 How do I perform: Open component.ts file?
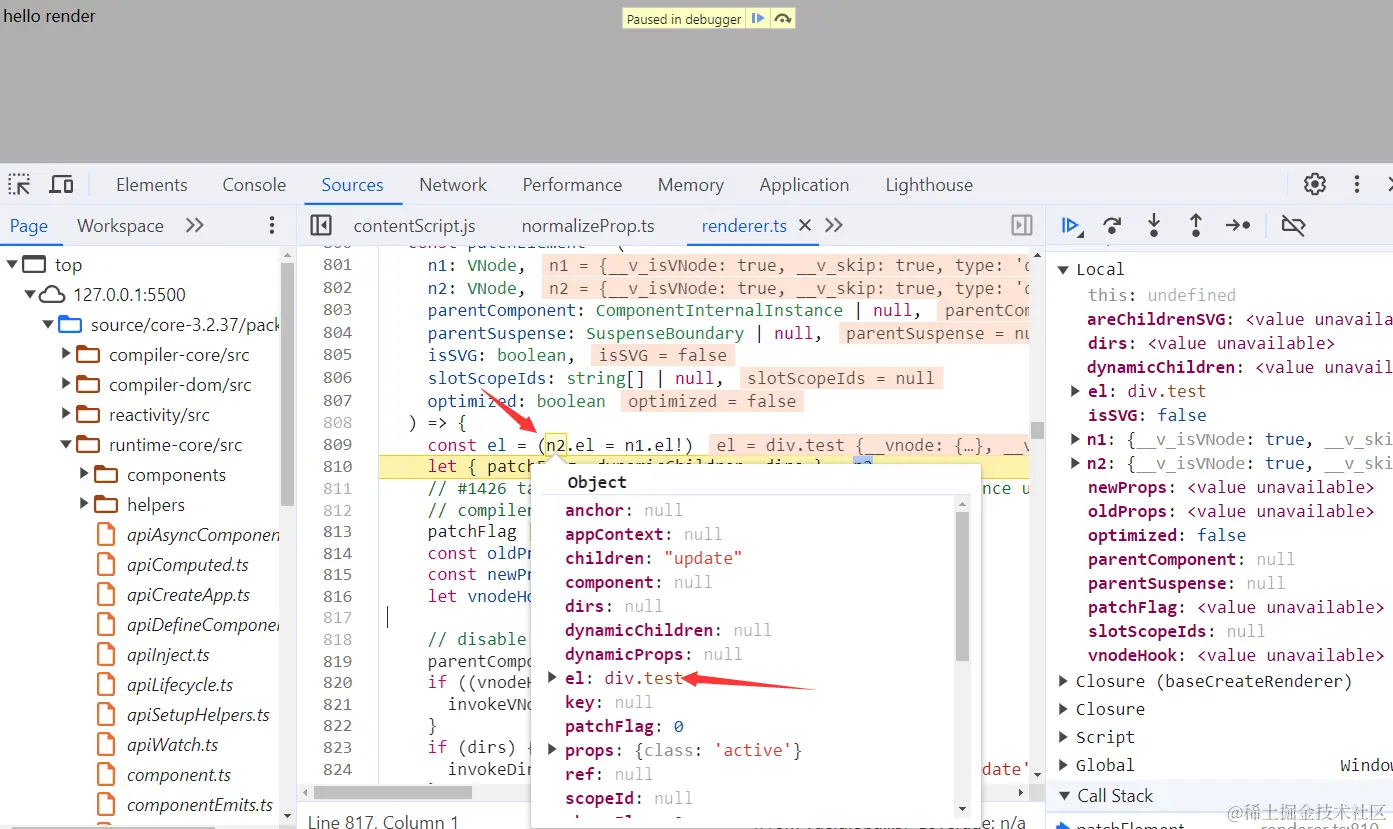(x=178, y=775)
